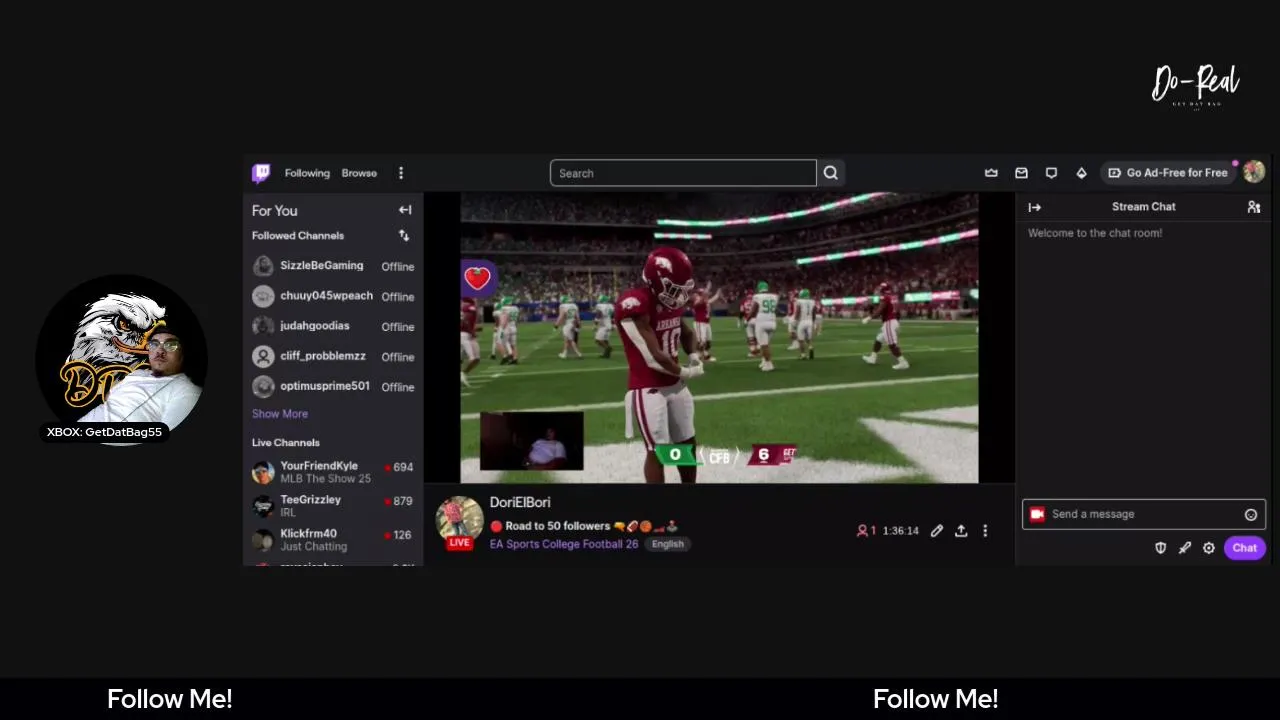
Task: Click the search magnifier button
Action: [831, 173]
